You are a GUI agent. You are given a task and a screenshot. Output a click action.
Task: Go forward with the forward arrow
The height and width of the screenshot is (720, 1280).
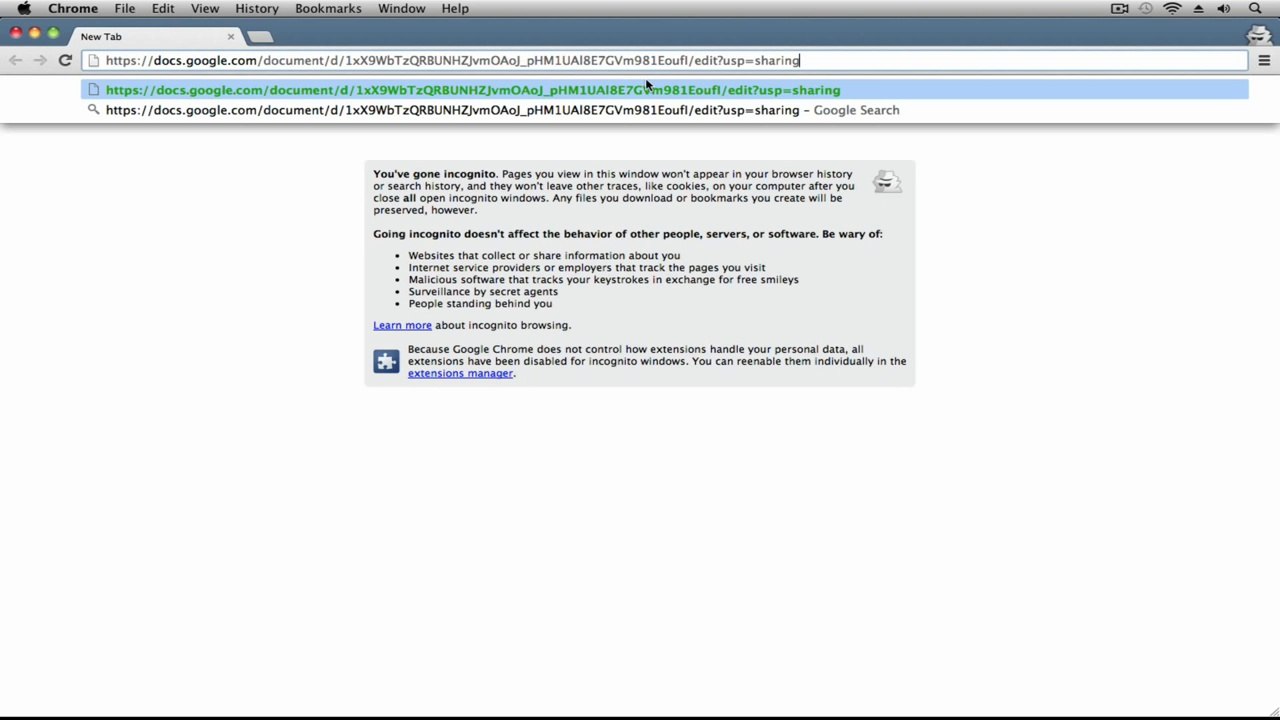coord(40,61)
